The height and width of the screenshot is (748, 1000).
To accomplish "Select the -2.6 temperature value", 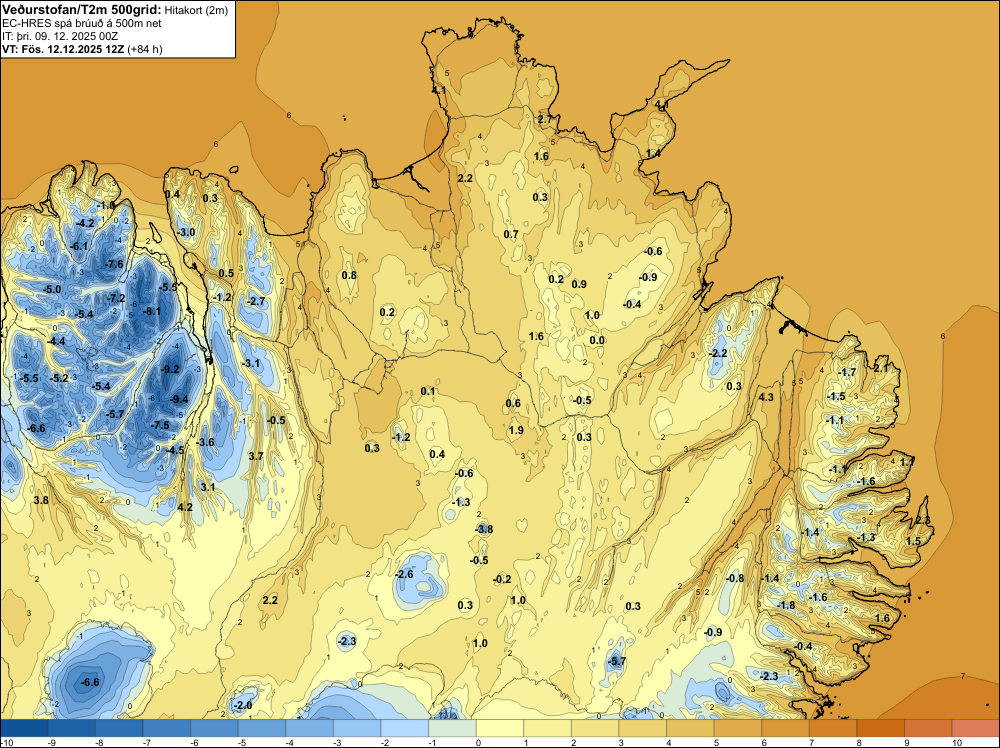I will coord(404,575).
